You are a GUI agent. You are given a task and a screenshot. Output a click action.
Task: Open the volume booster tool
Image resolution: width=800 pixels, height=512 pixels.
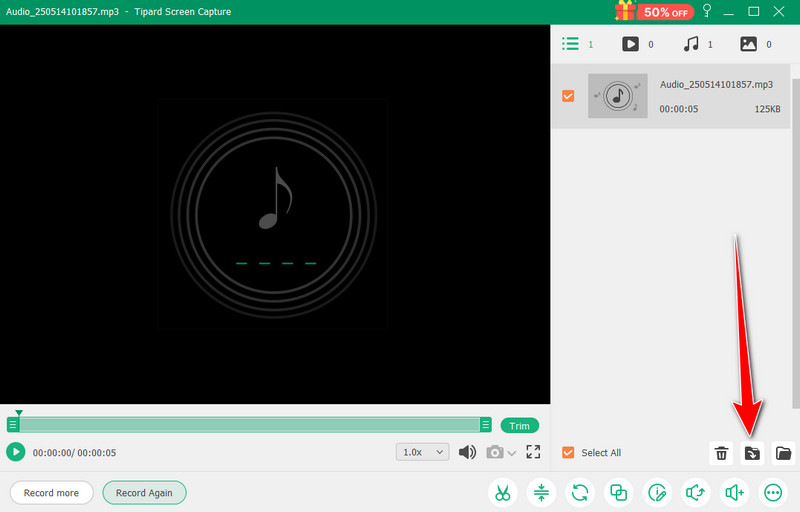735,493
